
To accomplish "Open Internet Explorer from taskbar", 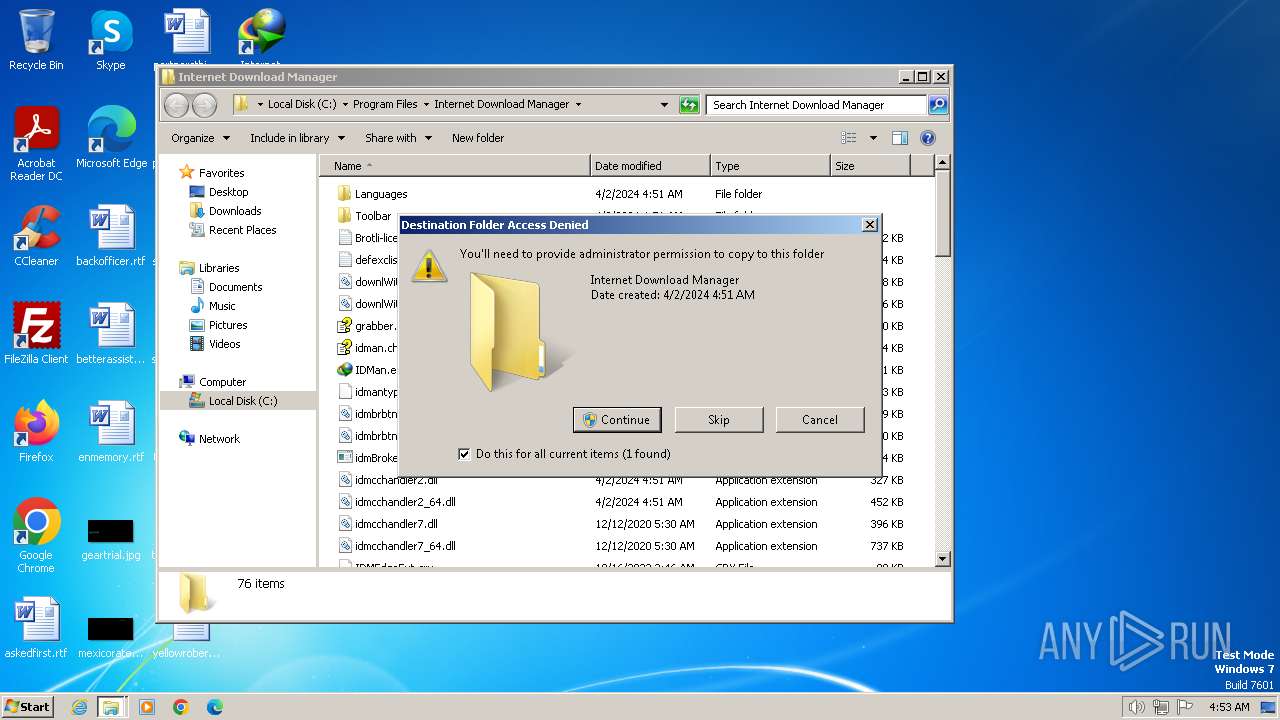I will (x=80, y=707).
